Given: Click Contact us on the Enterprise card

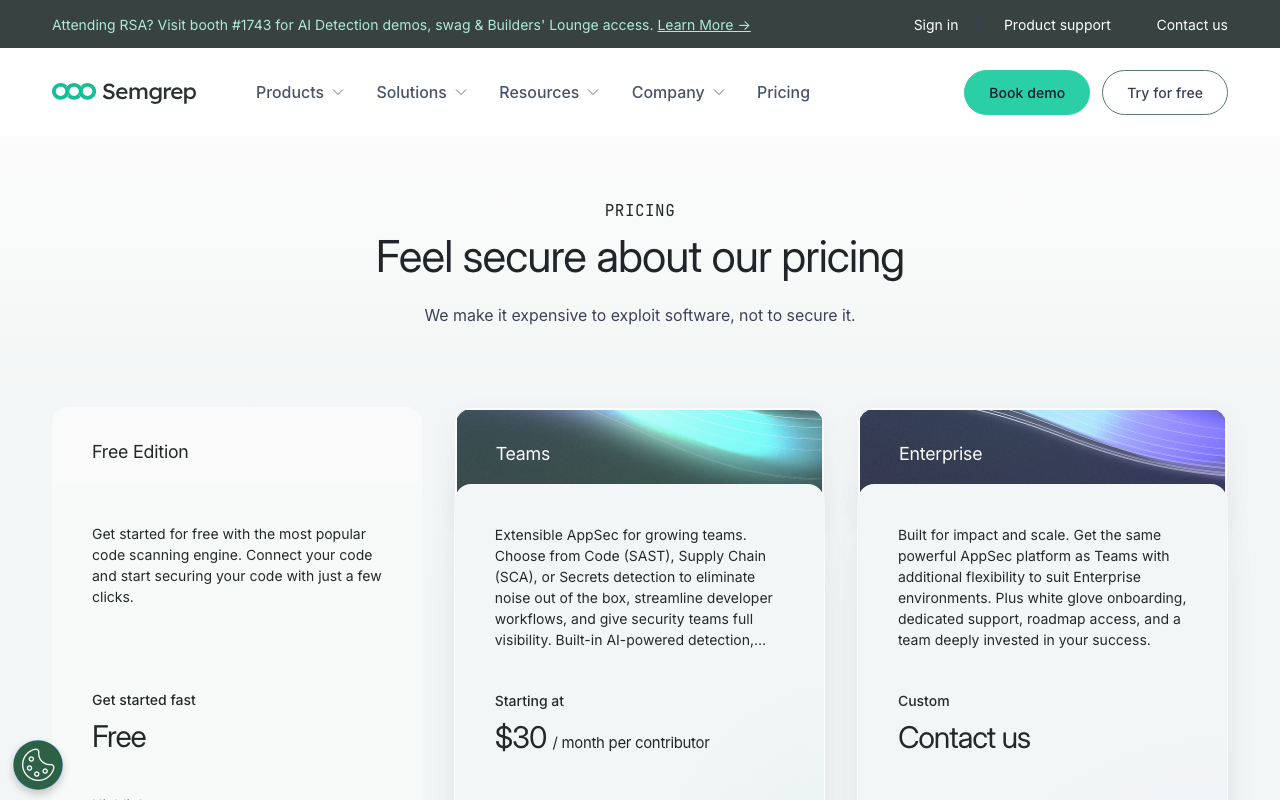Looking at the screenshot, I should (x=963, y=738).
